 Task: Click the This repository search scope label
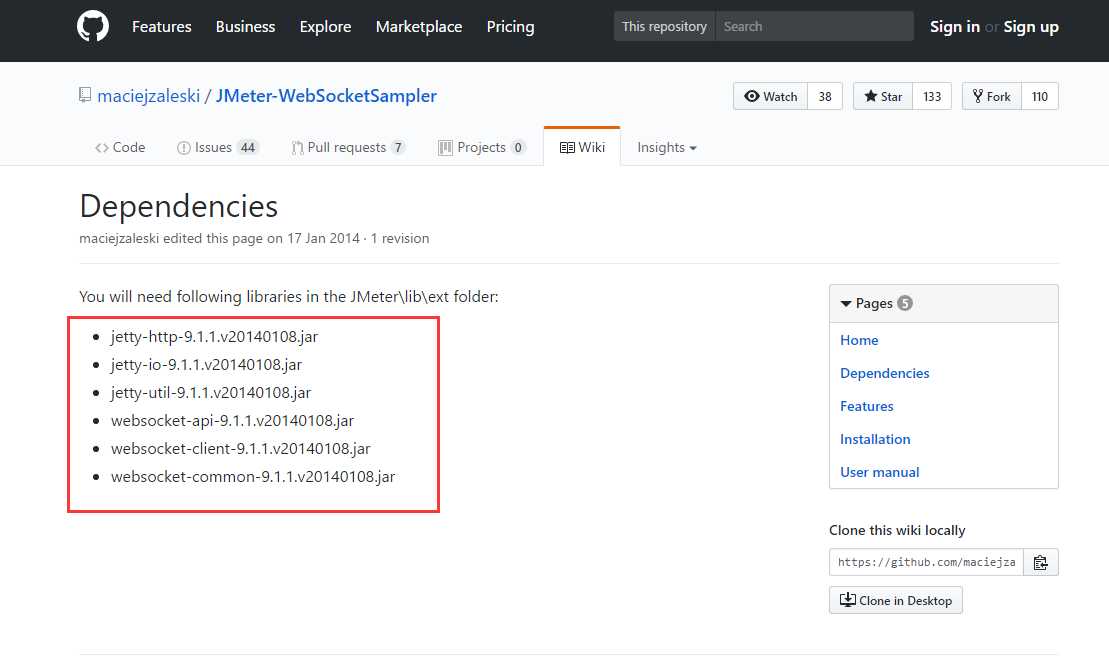point(664,26)
